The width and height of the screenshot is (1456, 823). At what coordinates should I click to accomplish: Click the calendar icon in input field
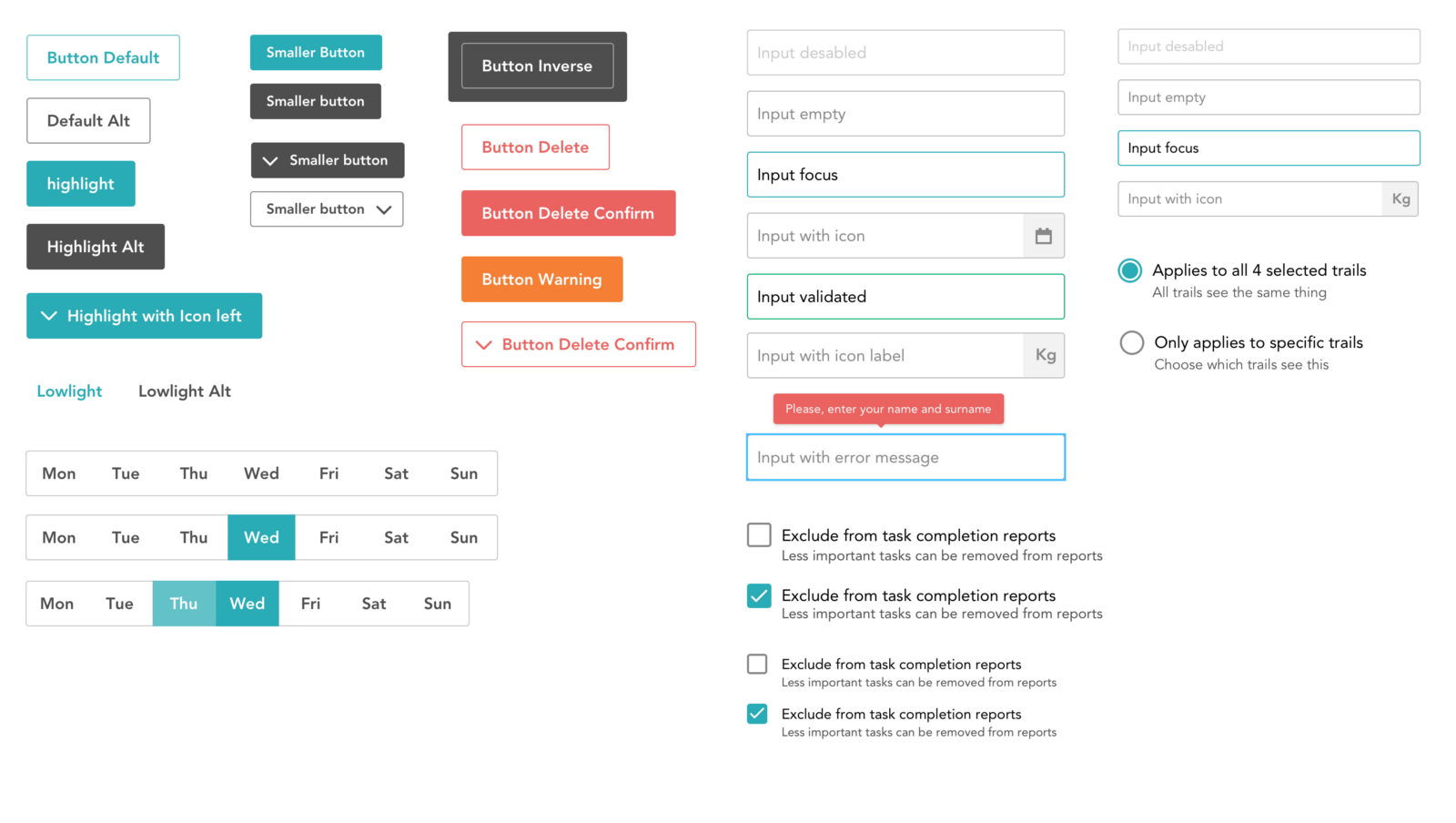(1043, 236)
